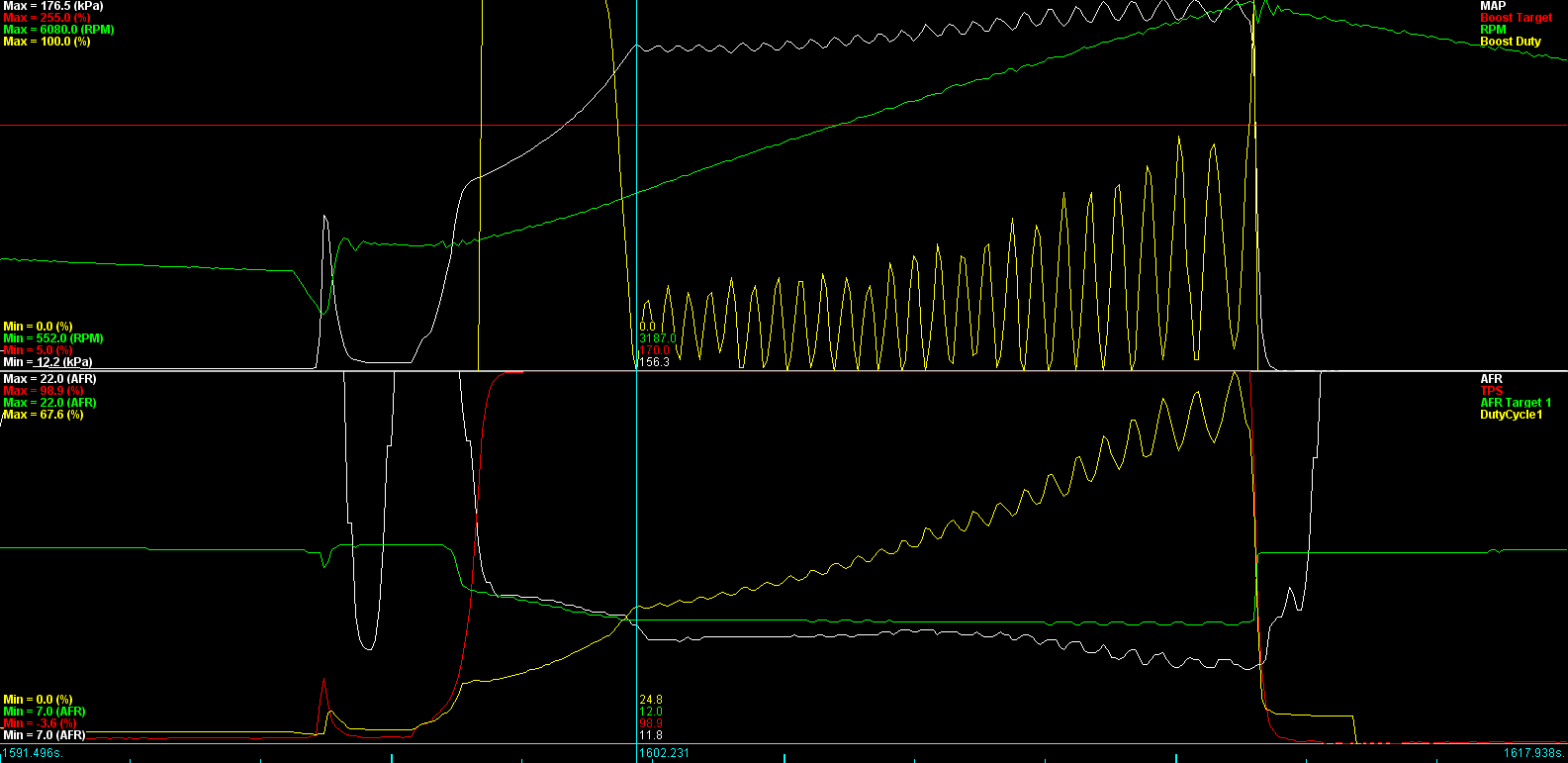Click the white "Max = 22.0 (AFR)" label

pyautogui.click(x=50, y=379)
